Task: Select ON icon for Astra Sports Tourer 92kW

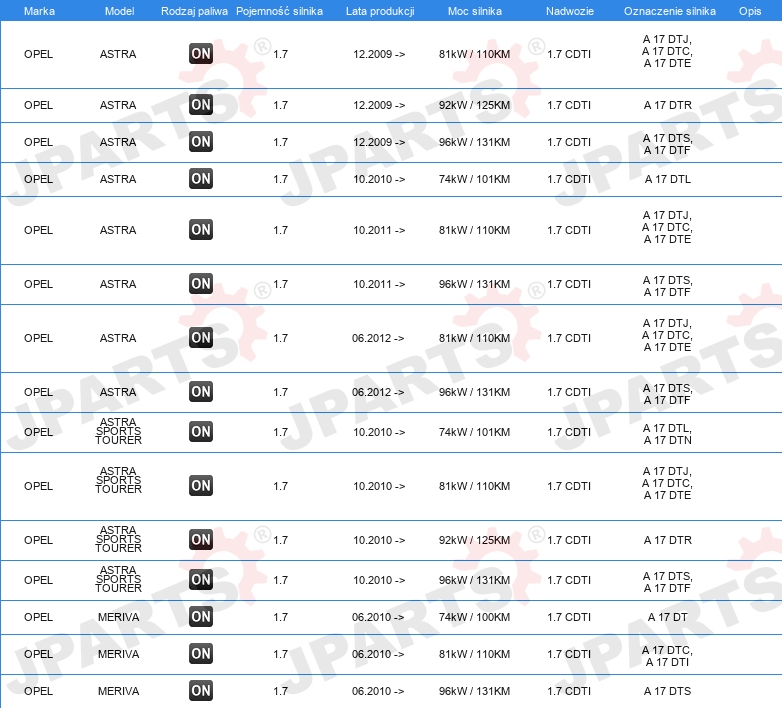Action: point(201,539)
